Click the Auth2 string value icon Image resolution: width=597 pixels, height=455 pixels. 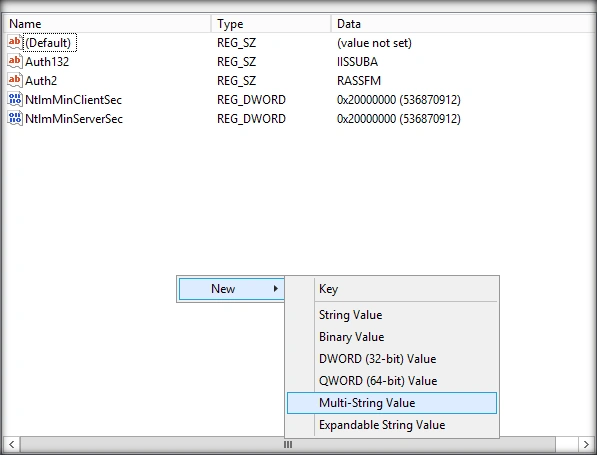point(14,80)
